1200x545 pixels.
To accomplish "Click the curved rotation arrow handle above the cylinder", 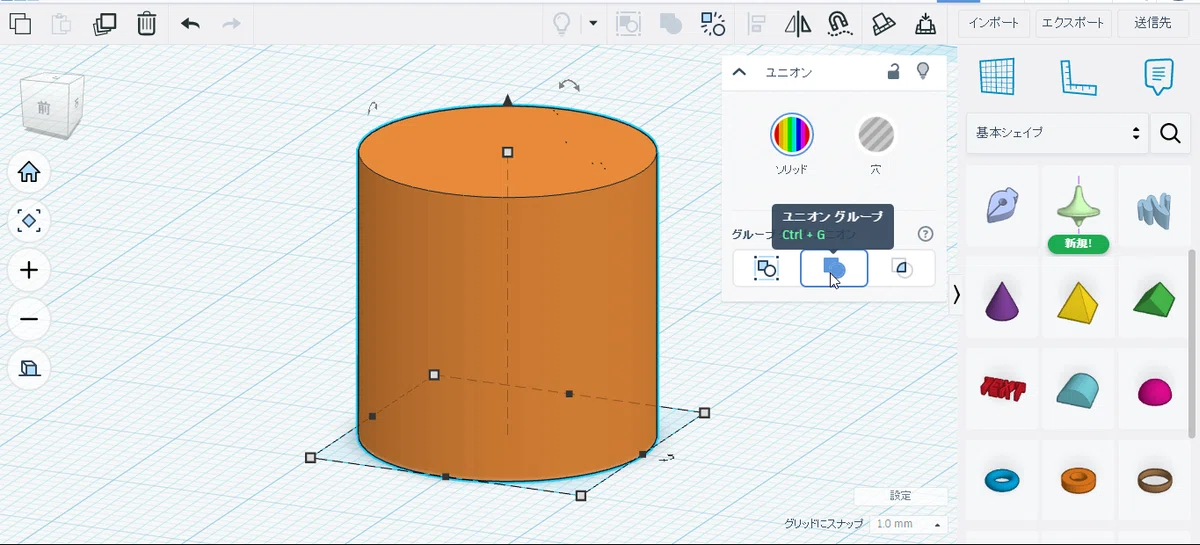I will pyautogui.click(x=569, y=86).
